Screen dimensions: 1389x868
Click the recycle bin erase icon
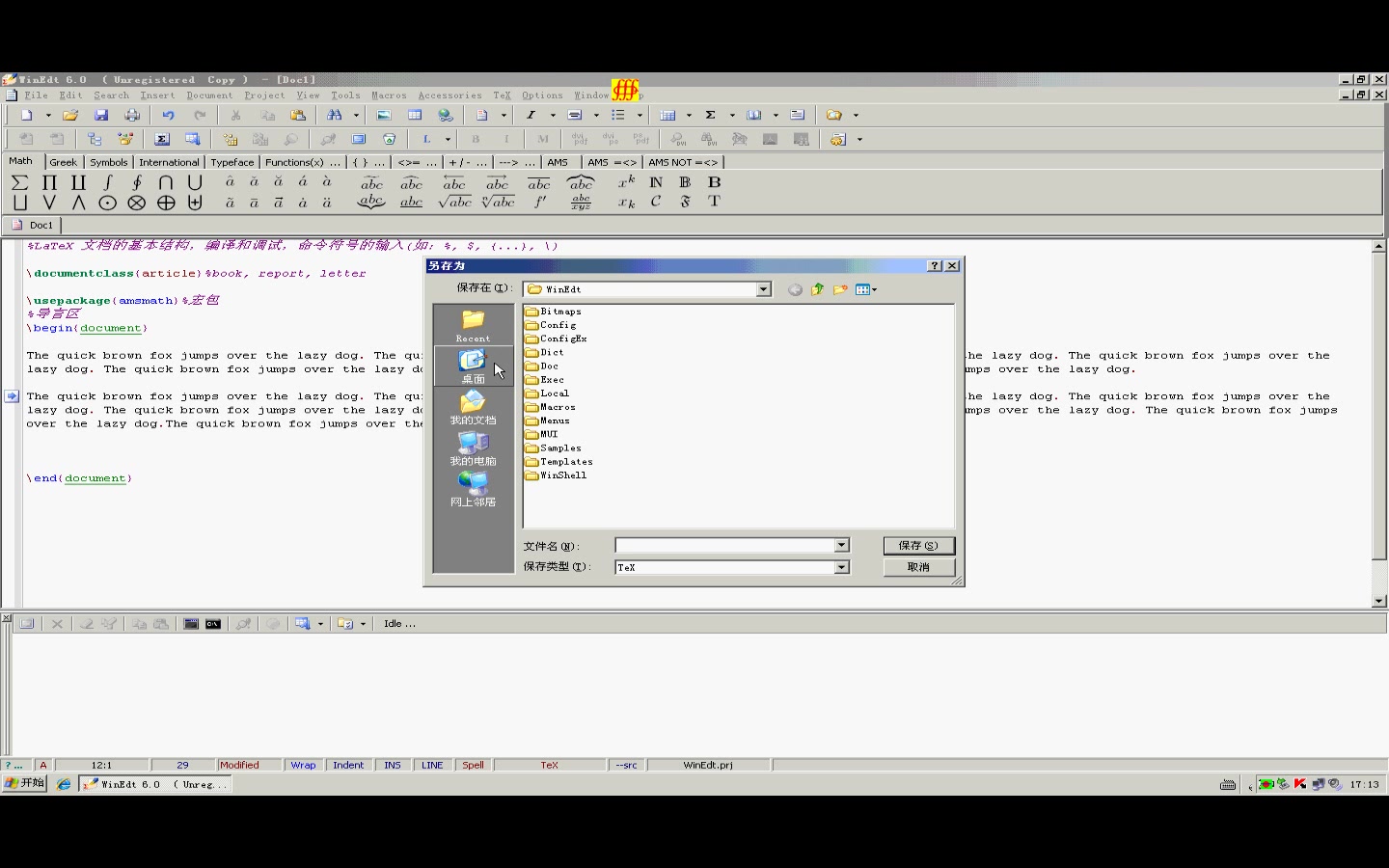tap(389, 139)
